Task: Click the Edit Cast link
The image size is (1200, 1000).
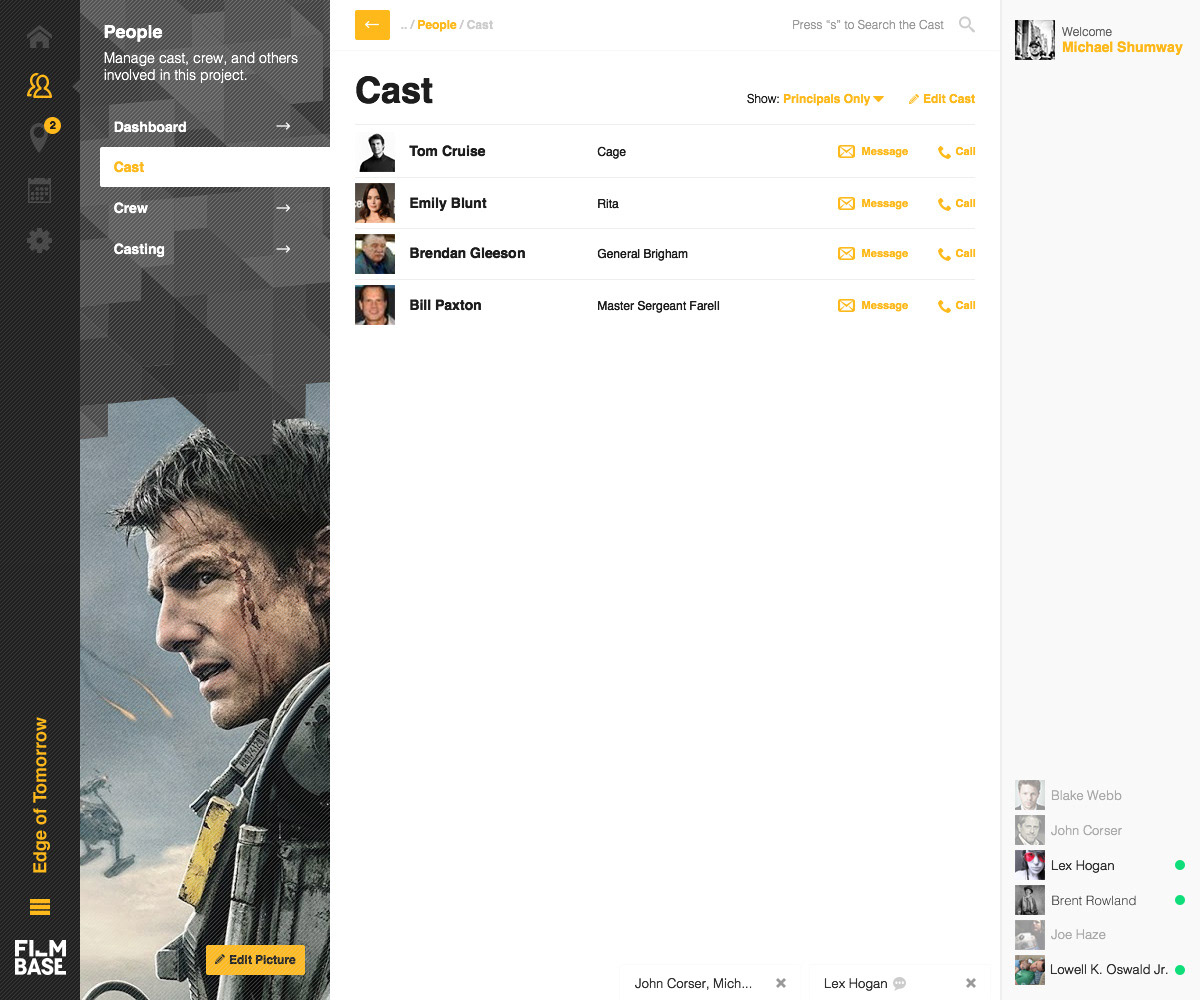Action: tap(942, 99)
